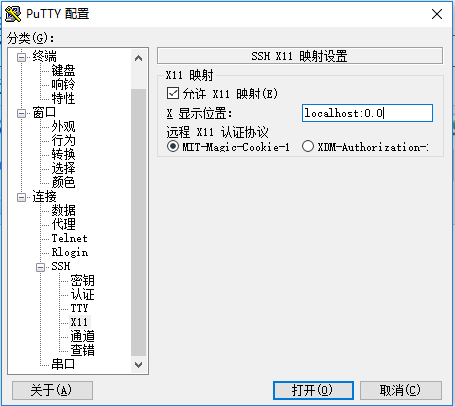
Task: Select the 窗口 category
Action: 44,113
